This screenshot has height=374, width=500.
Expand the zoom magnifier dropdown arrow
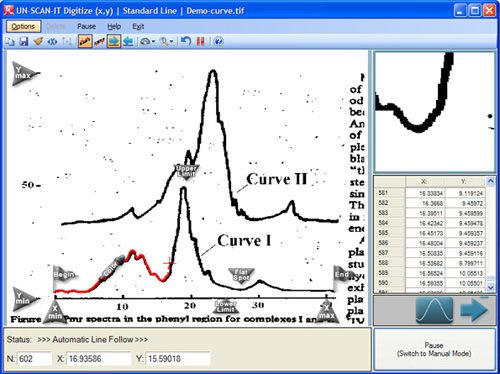tap(171, 42)
